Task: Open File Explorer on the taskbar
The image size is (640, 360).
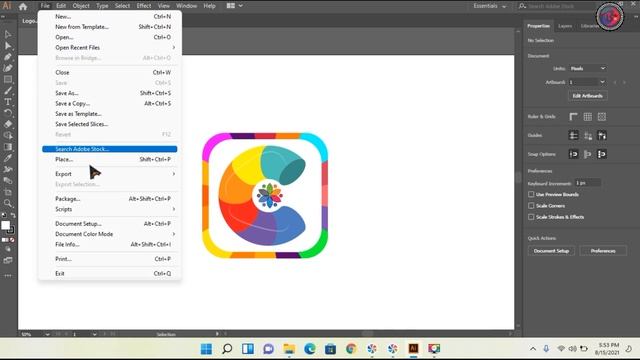Action: [x=289, y=348]
